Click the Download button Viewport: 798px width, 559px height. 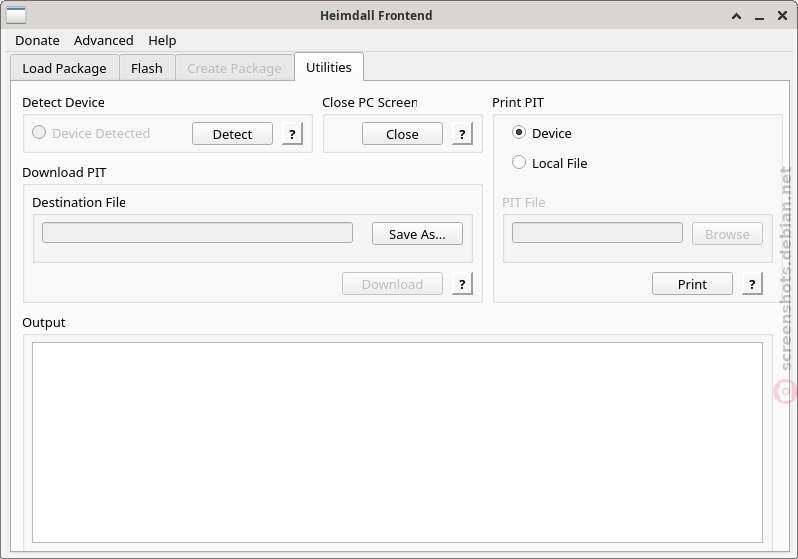392,284
